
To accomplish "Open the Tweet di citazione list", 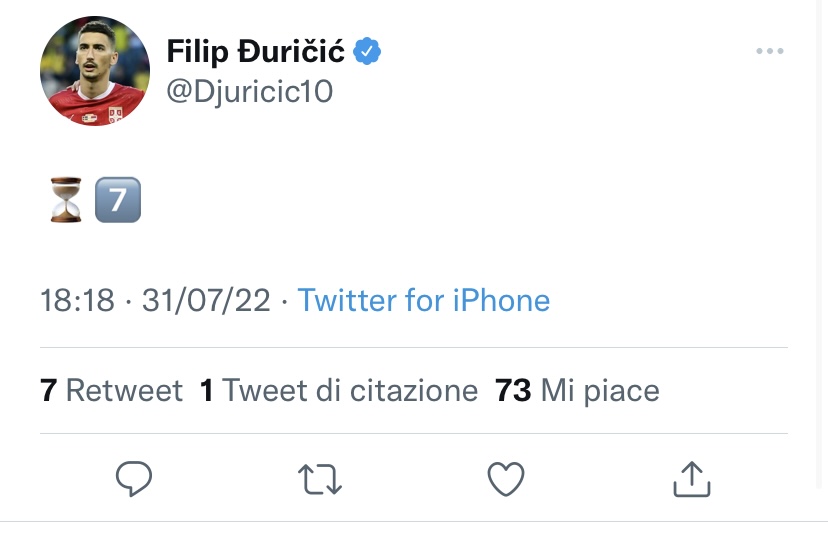I will pyautogui.click(x=350, y=390).
